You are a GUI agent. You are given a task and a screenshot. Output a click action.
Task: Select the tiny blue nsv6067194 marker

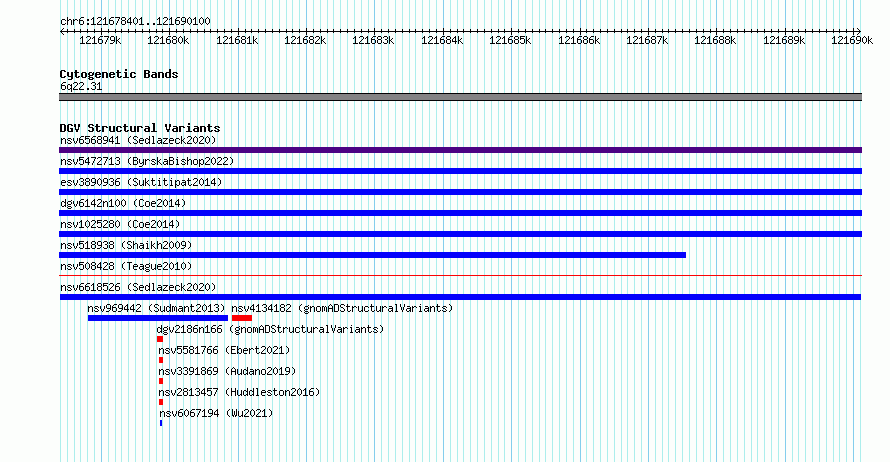tap(161, 423)
